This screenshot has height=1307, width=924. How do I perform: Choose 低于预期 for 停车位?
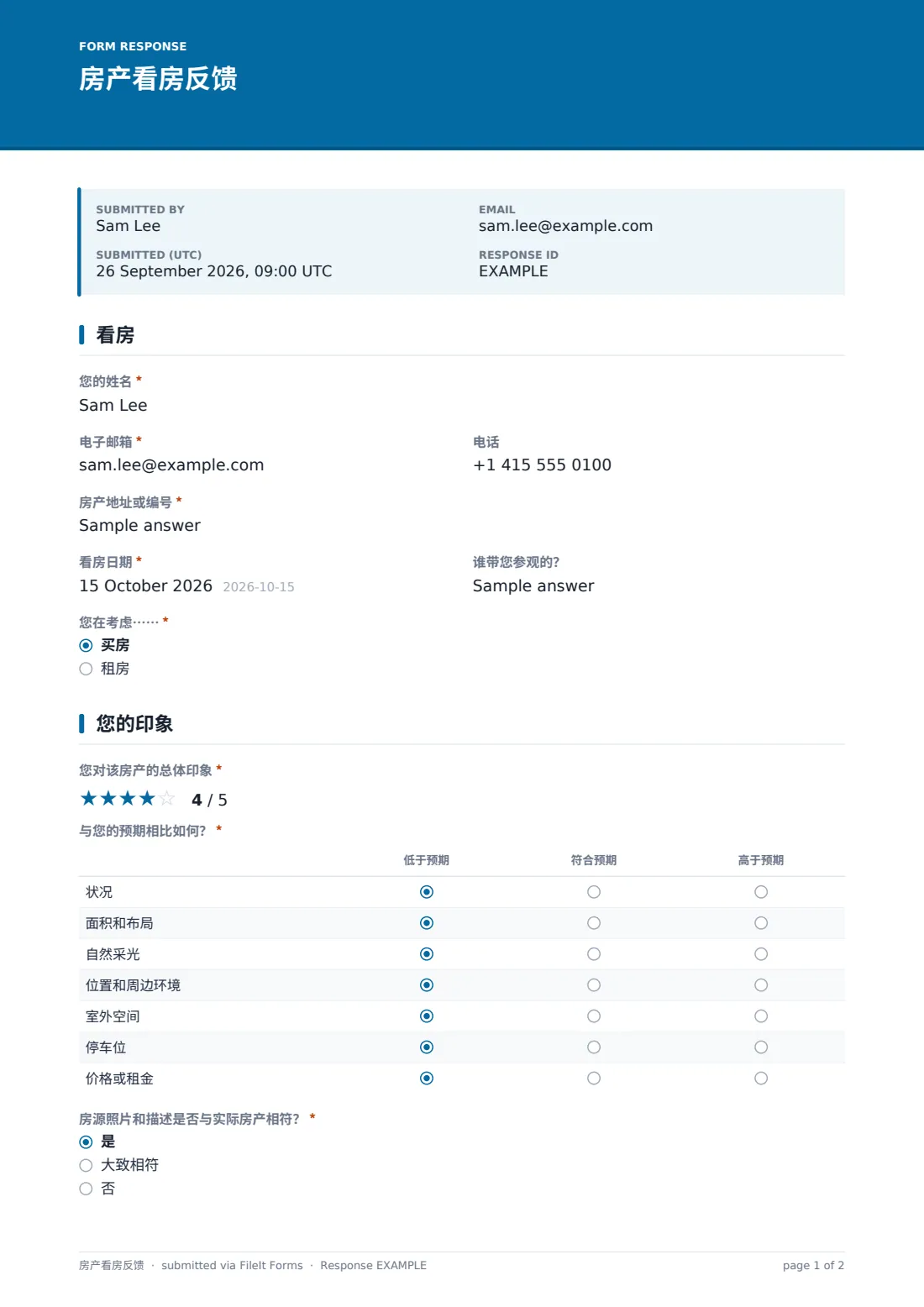pos(427,1047)
